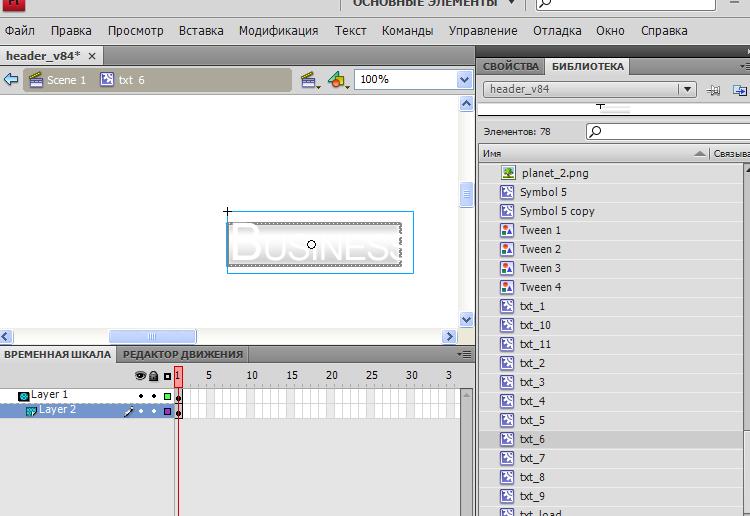Toggle Layer 2 purple outline square
The width and height of the screenshot is (750, 516).
coord(167,411)
